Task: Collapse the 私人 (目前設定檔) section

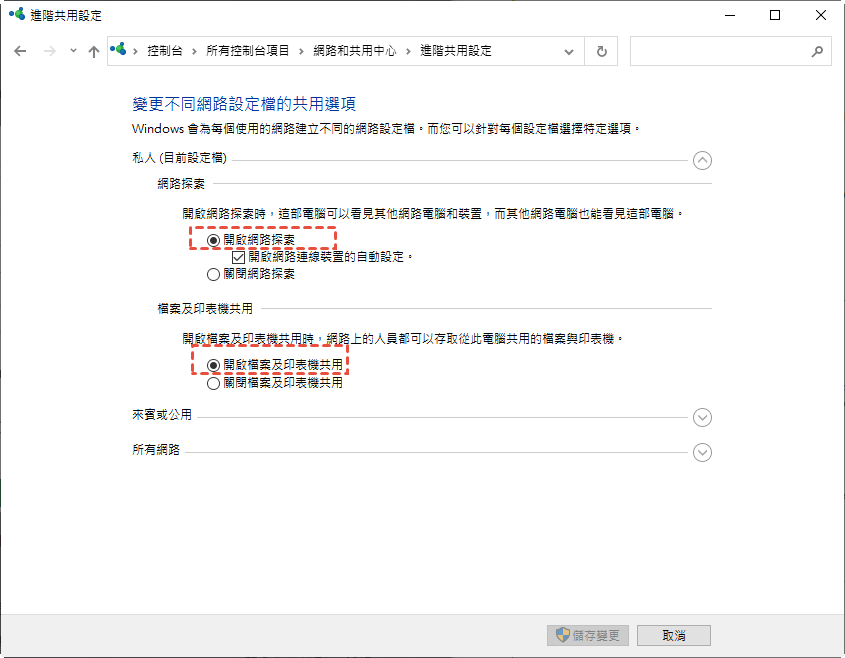Action: coord(702,161)
